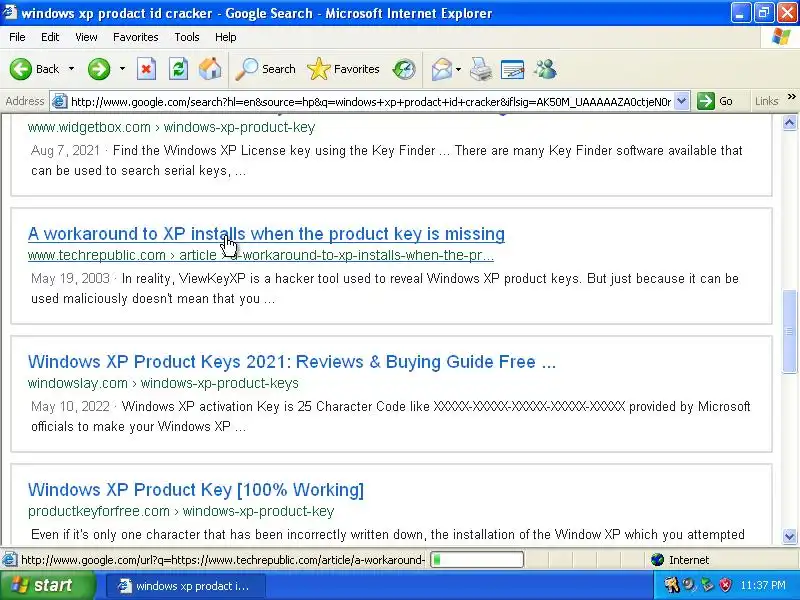Click the keys tray icon
Screen dimensions: 800x600
coord(671,585)
